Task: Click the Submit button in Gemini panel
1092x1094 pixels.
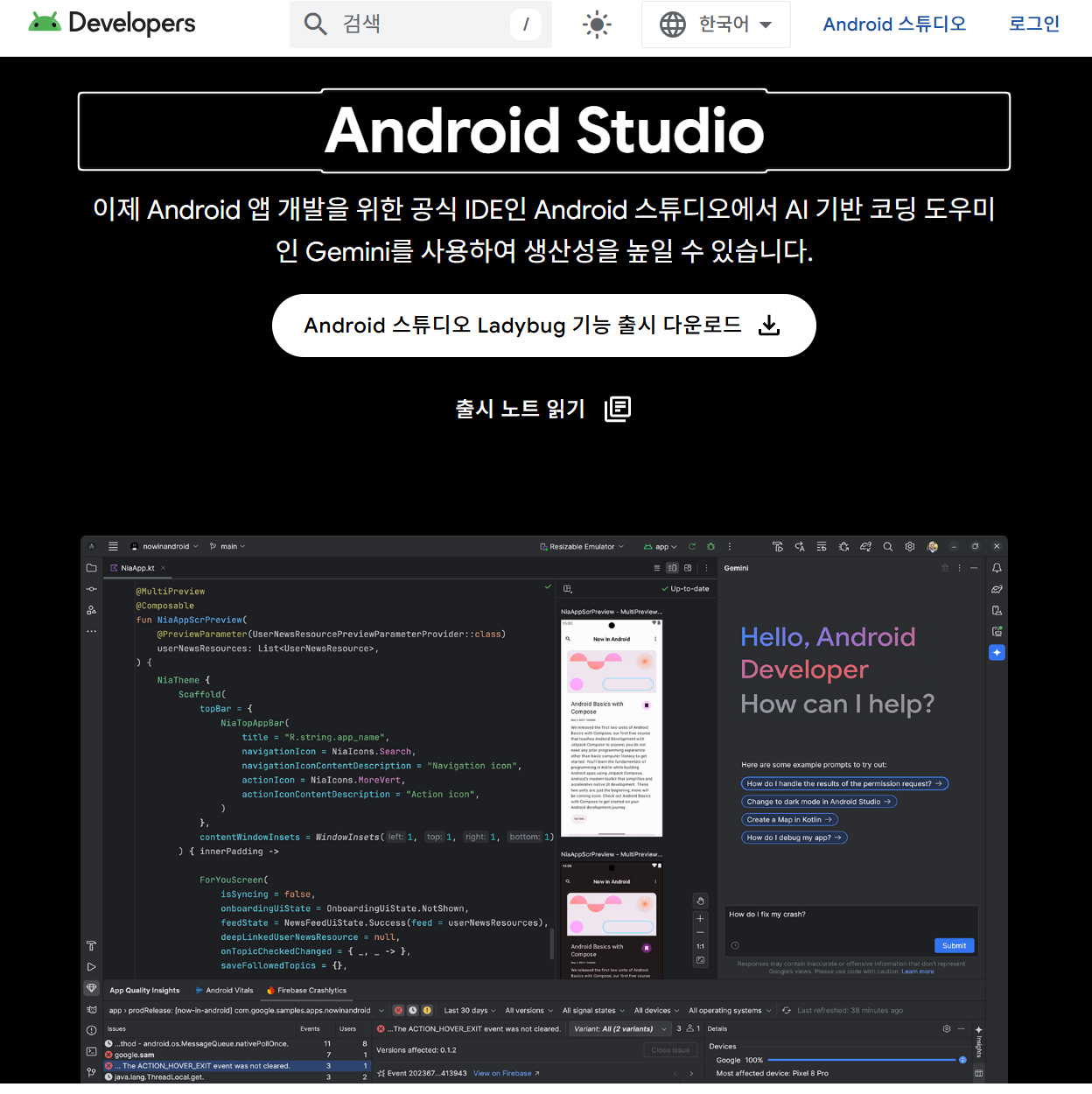Action: pyautogui.click(x=954, y=945)
